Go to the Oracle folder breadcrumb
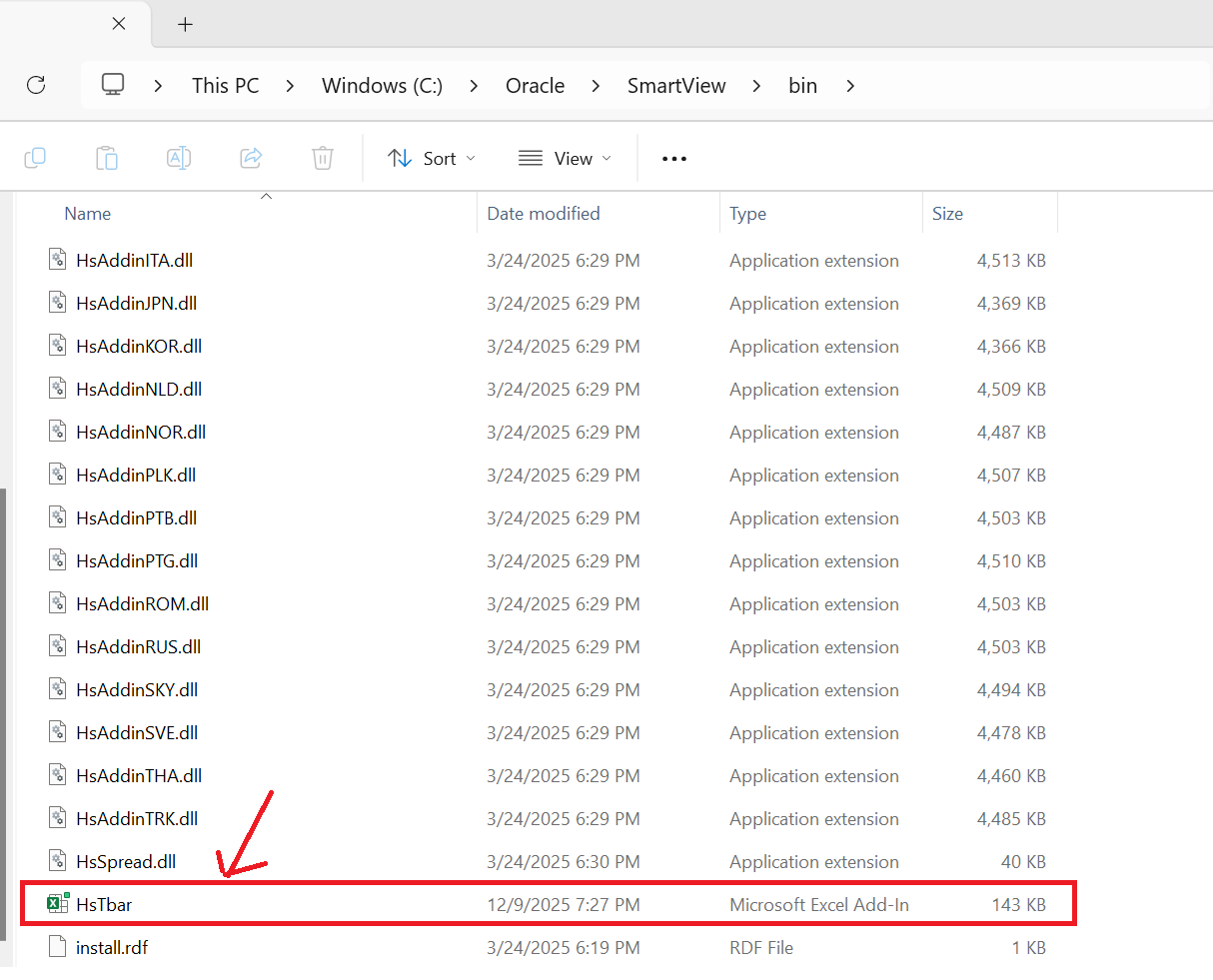This screenshot has width=1213, height=980. click(535, 86)
